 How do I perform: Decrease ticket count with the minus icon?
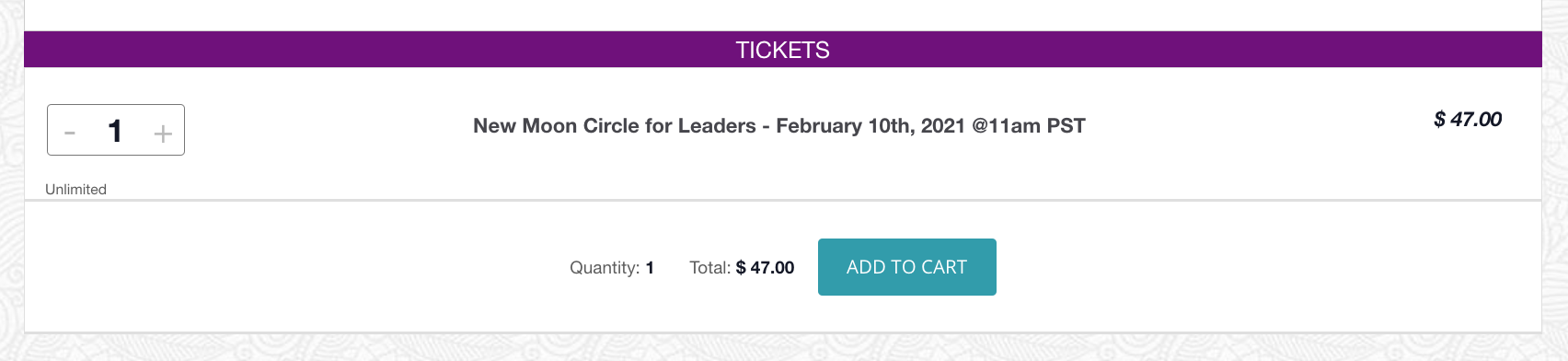click(70, 133)
